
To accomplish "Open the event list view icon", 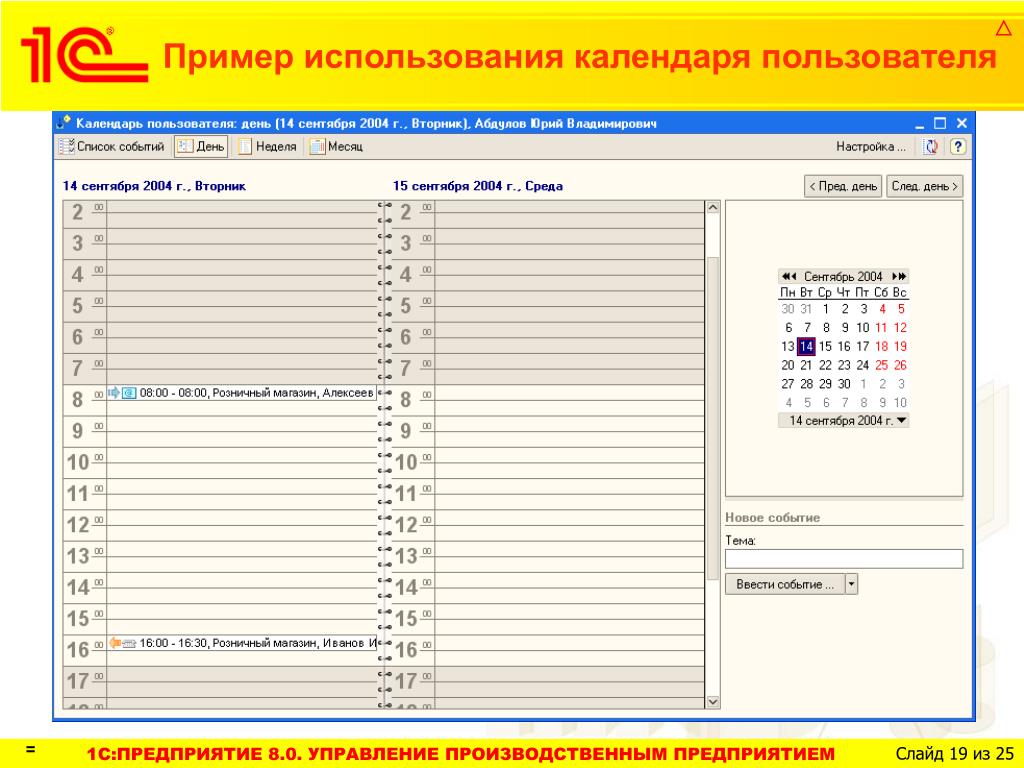I will (66, 147).
